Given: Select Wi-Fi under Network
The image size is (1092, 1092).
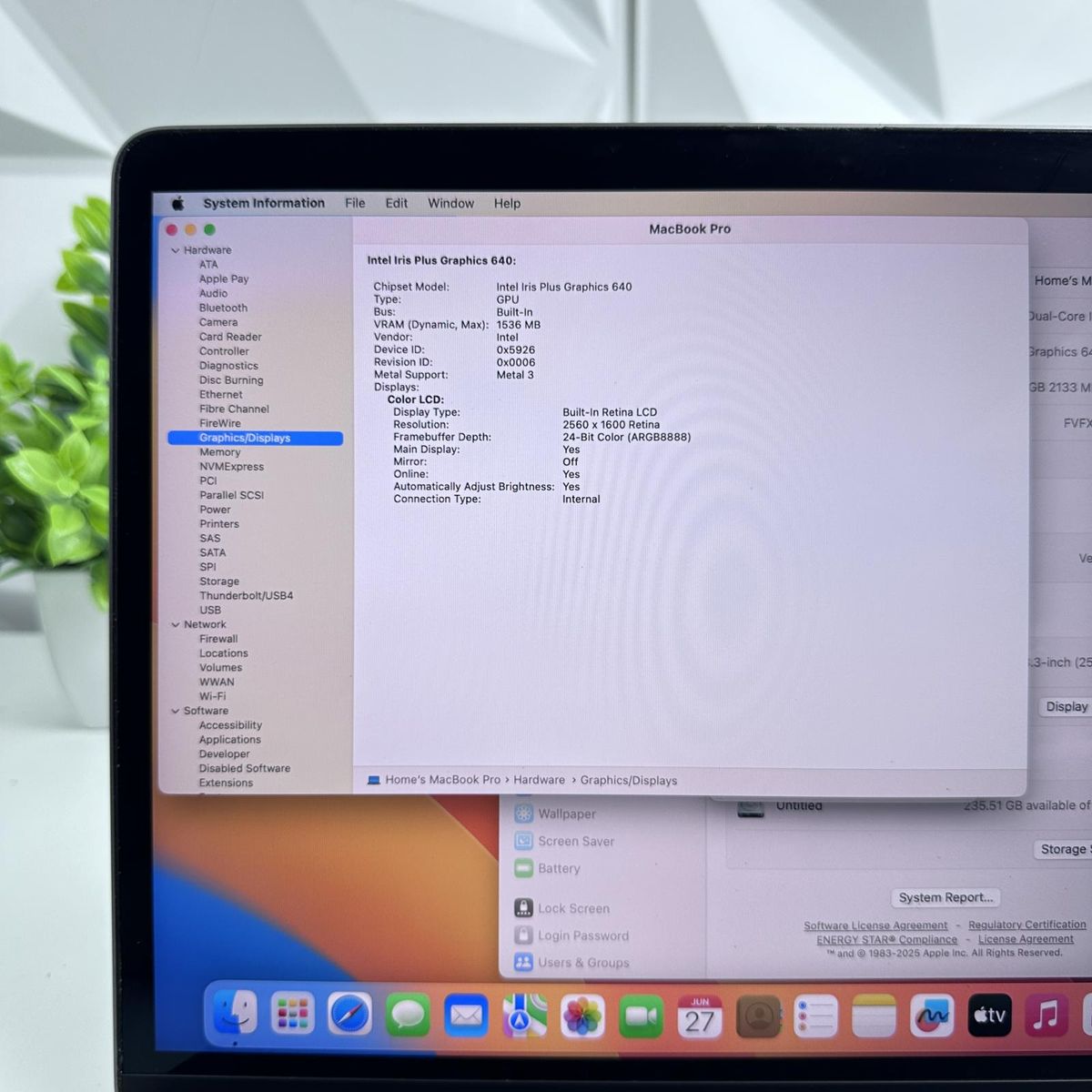Looking at the screenshot, I should [x=213, y=696].
